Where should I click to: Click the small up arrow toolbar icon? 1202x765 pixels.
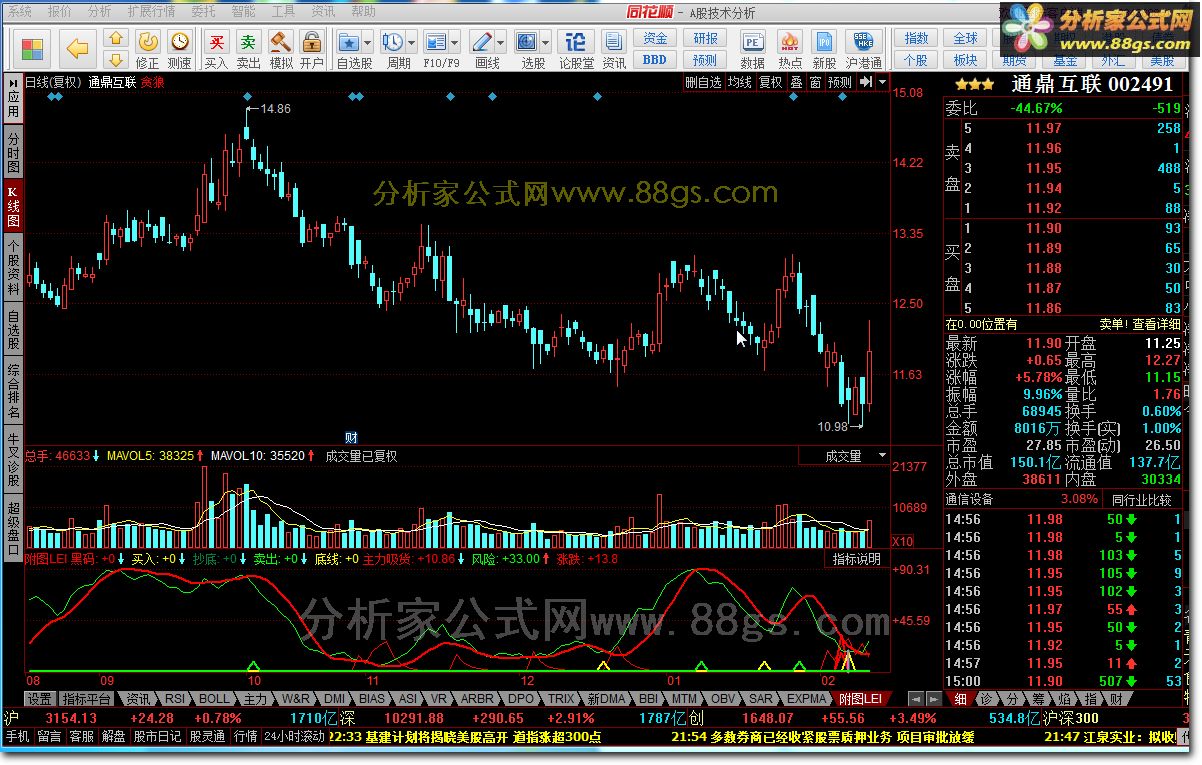point(115,39)
